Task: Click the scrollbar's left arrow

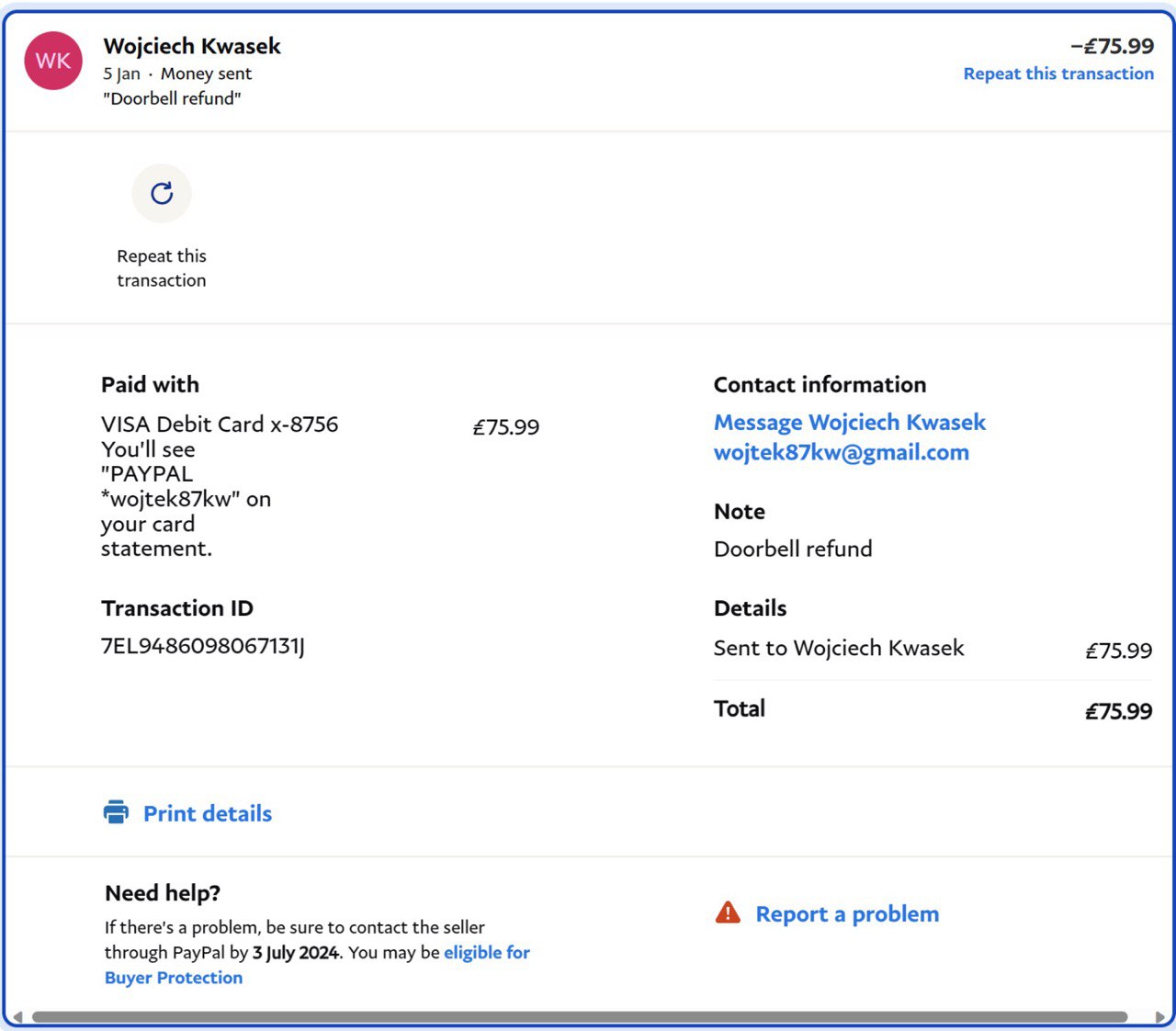Action: [17, 1017]
